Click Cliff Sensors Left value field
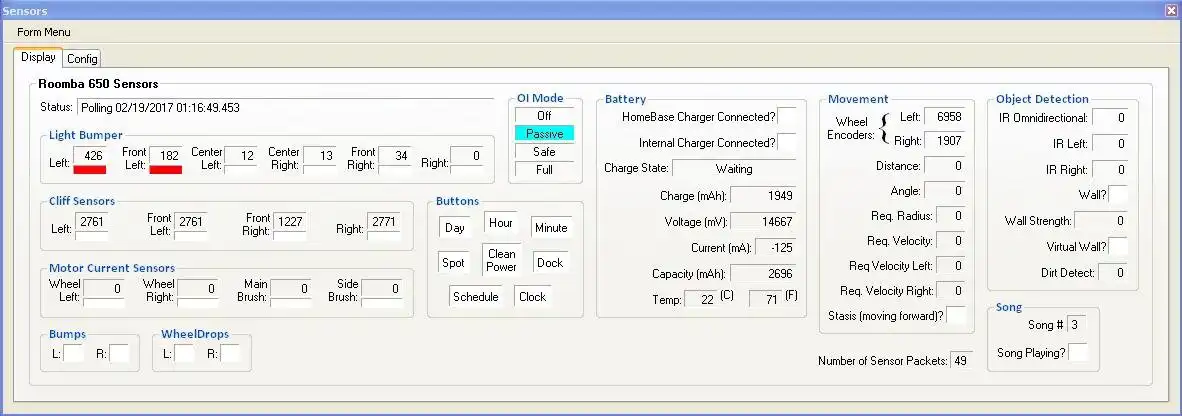Screen dimensions: 1182x416 91,222
